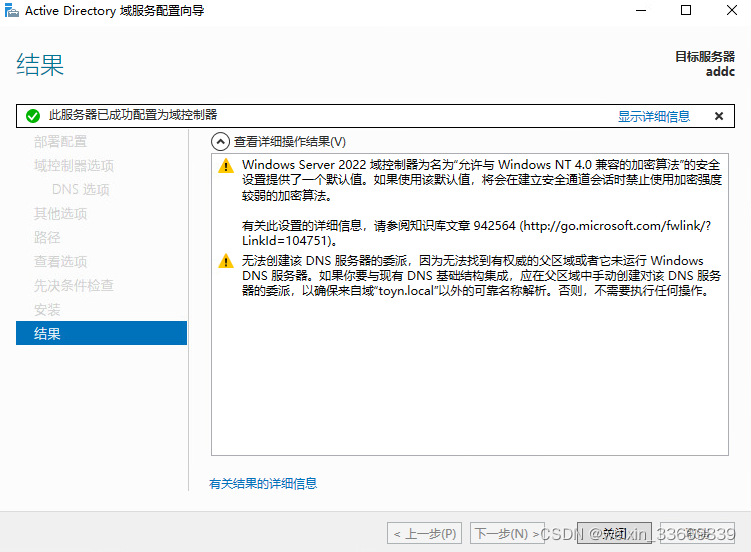
Task: Click the 下一步(N) button
Action: pos(507,533)
